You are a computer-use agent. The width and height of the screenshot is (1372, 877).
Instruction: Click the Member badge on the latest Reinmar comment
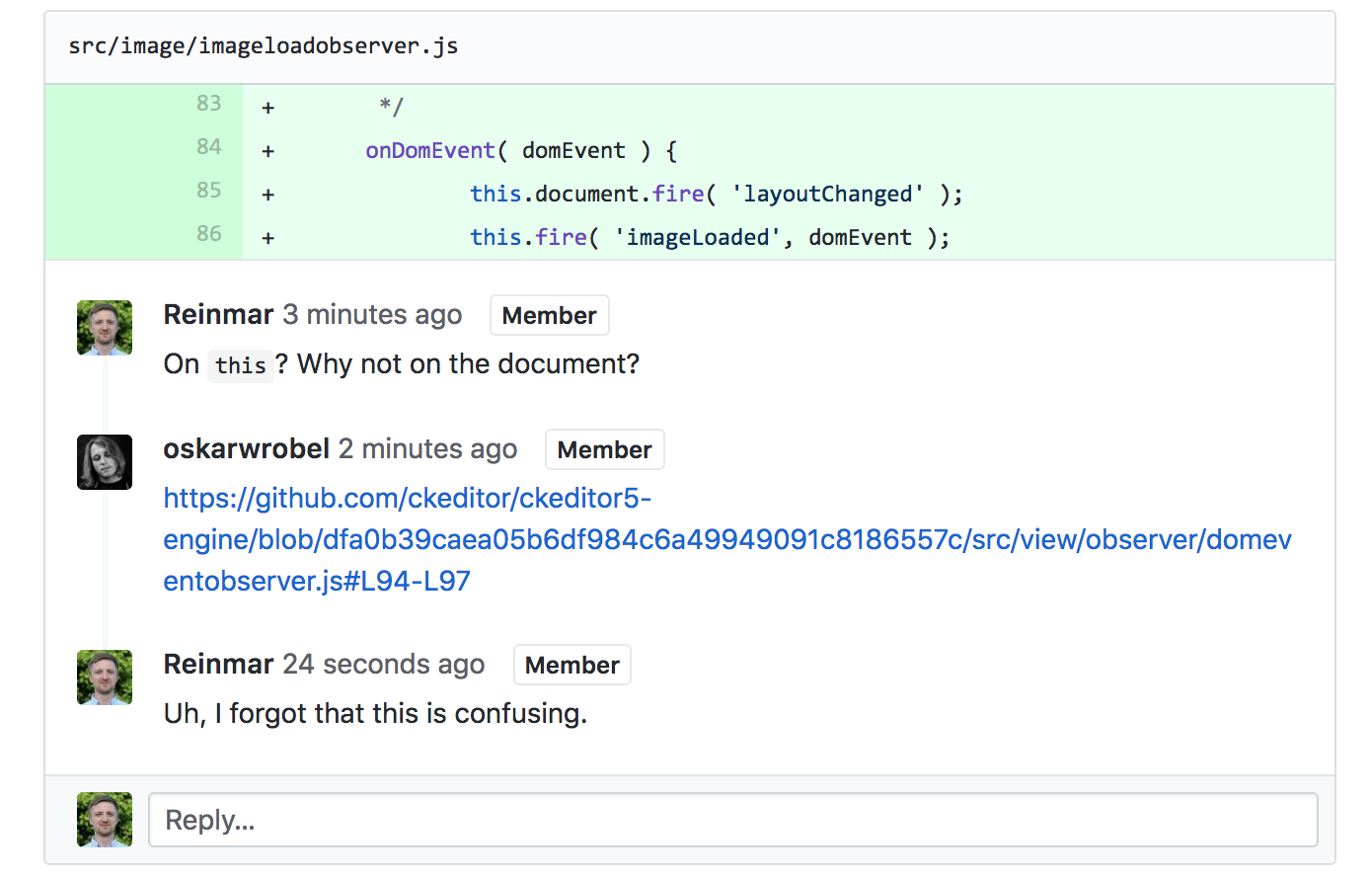572,665
